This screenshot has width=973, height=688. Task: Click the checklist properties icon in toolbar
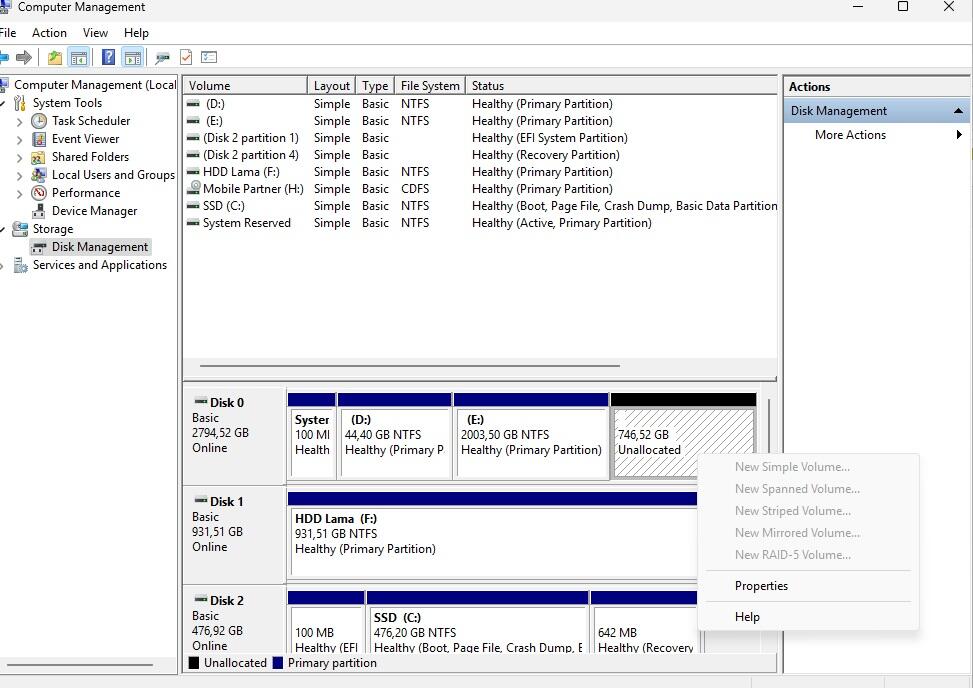click(208, 57)
